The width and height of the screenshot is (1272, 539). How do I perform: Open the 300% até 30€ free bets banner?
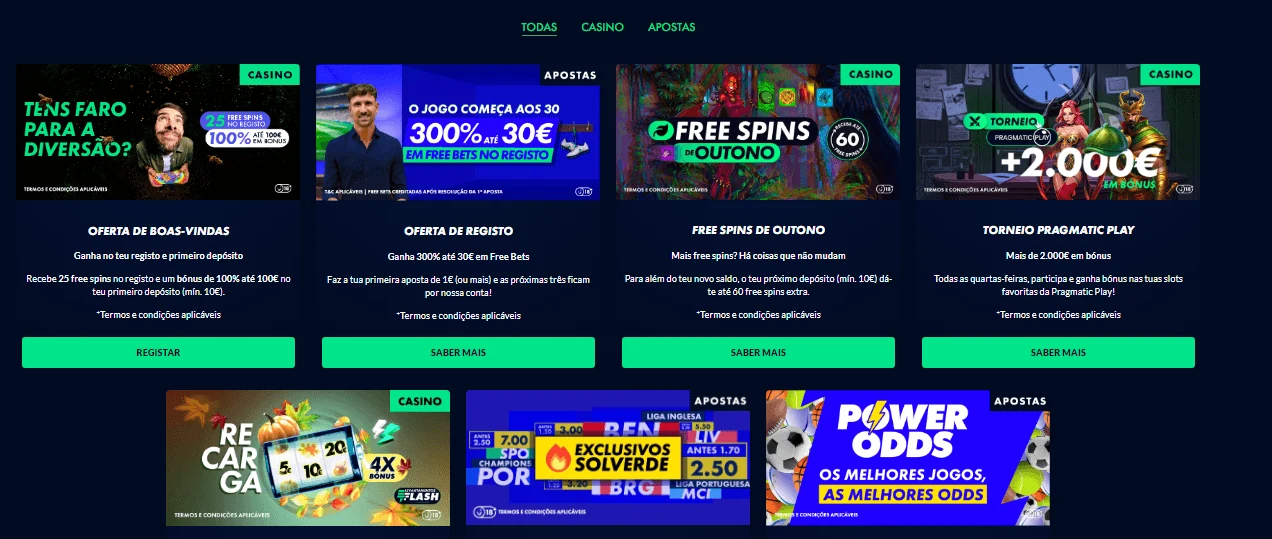click(x=458, y=132)
